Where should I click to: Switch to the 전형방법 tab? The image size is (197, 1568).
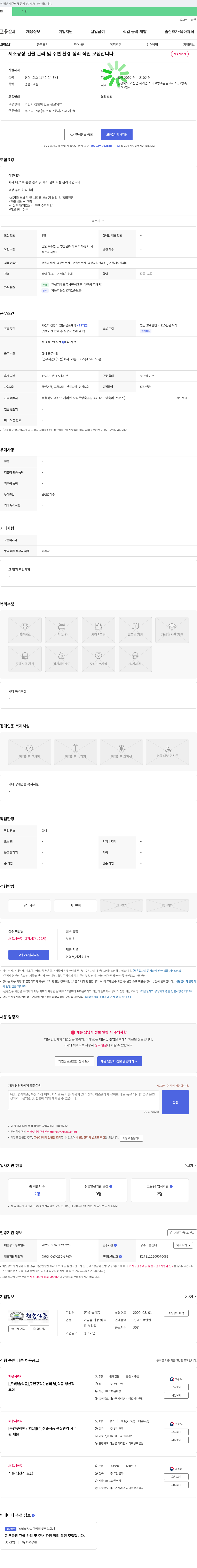[x=152, y=44]
